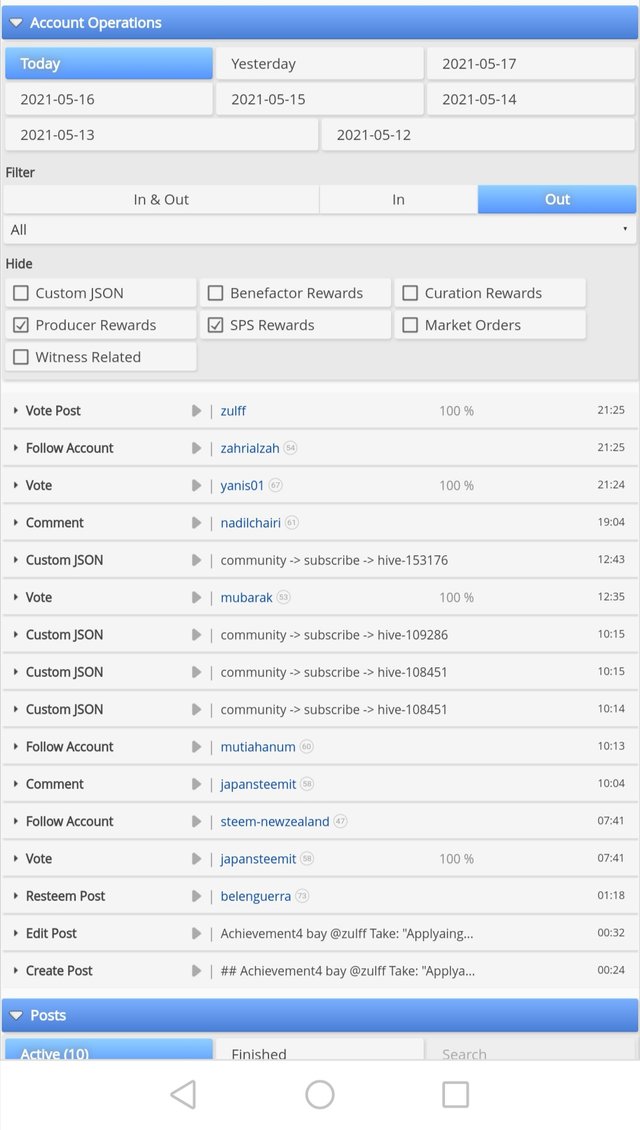Image resolution: width=640 pixels, height=1130 pixels.
Task: Uncheck Producer Rewards checkbox
Action: (21, 325)
